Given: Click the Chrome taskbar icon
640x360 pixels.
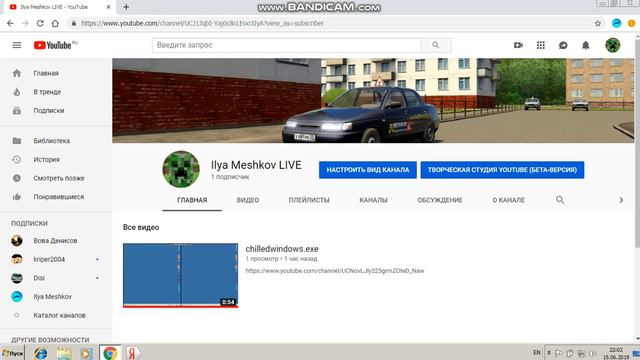Looking at the screenshot, I should point(110,353).
